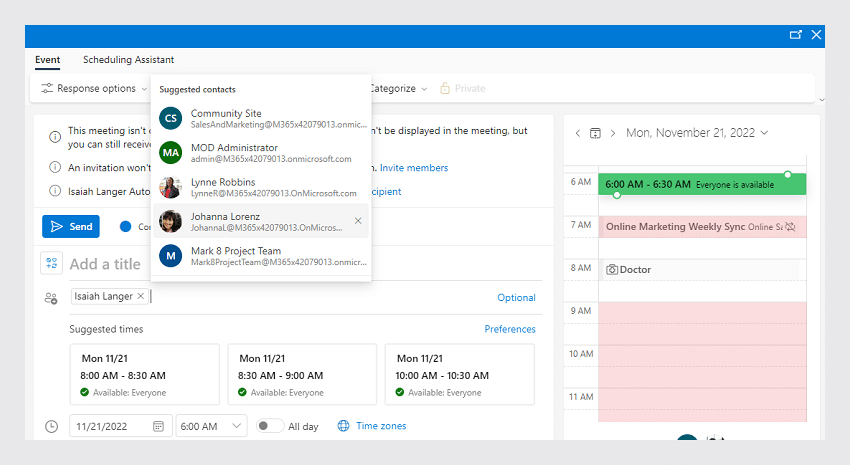Jump to today in calendar pane
This screenshot has width=850, height=465.
pyautogui.click(x=595, y=133)
